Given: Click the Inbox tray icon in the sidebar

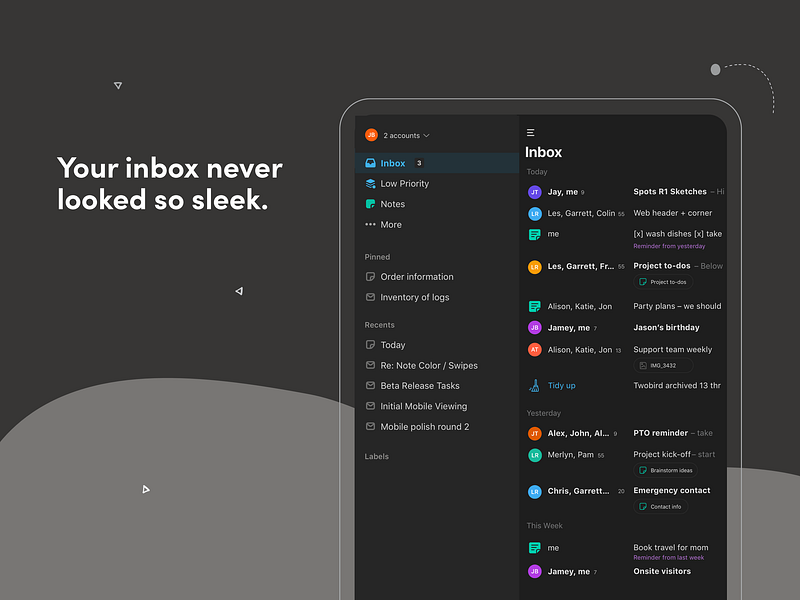Looking at the screenshot, I should 370,163.
